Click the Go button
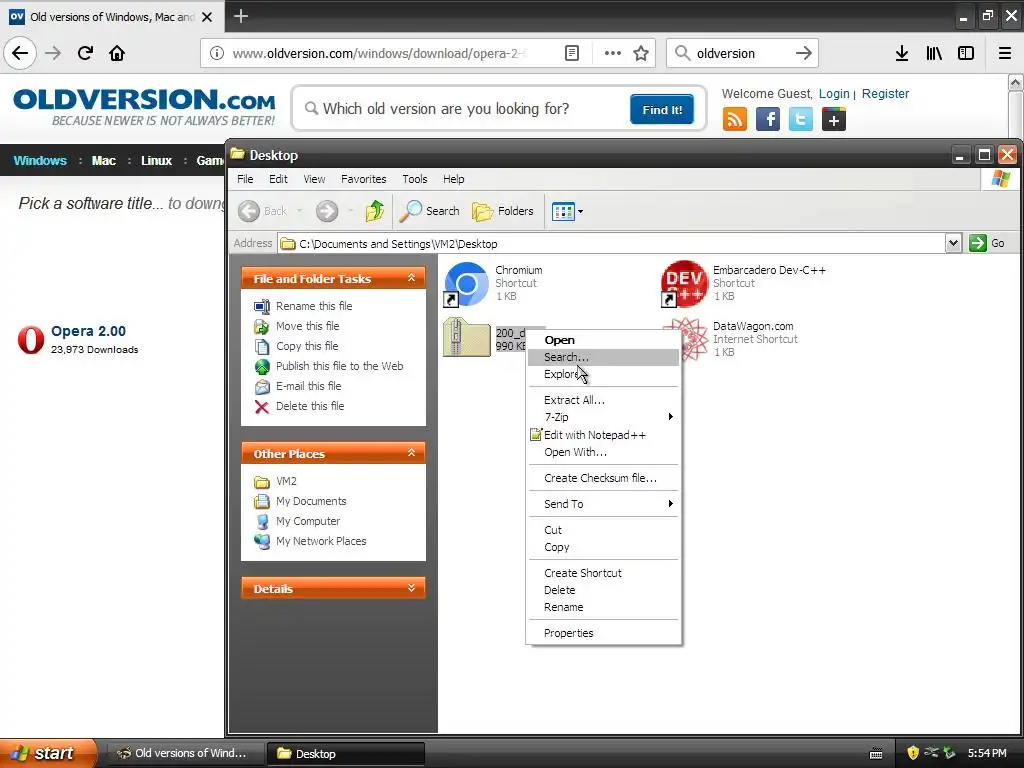This screenshot has width=1024, height=768. tap(987, 243)
